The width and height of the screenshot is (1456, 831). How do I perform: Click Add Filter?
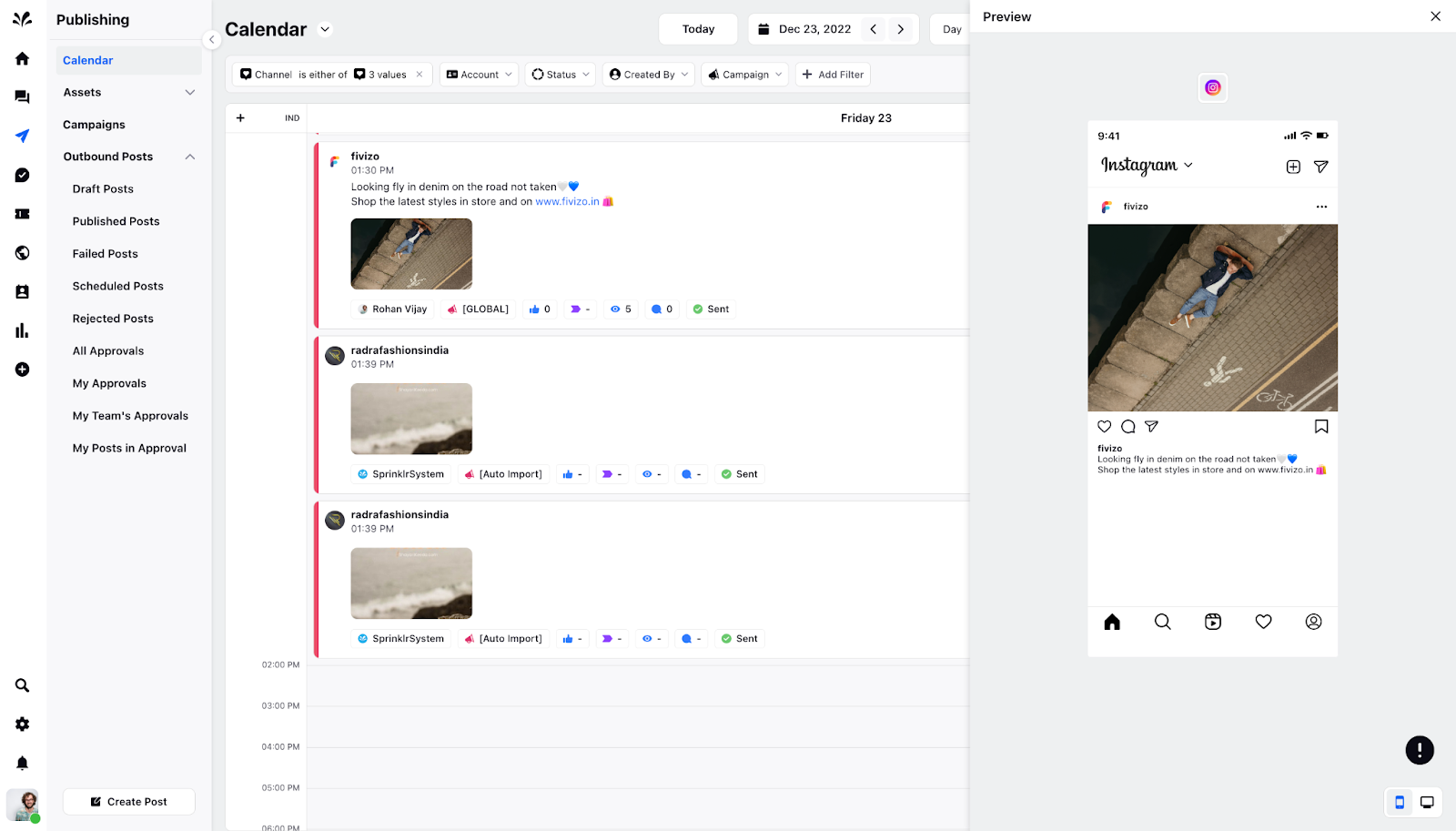833,75
